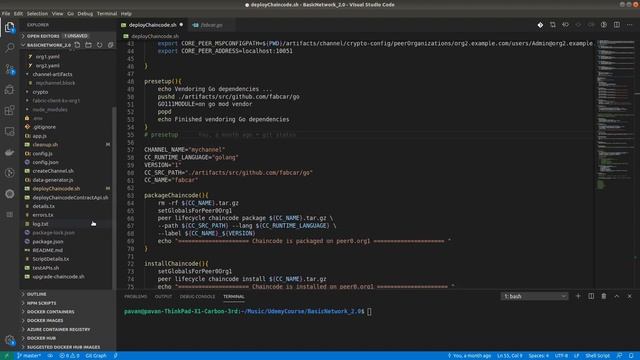Open the Docker view in activity bar

9,152
